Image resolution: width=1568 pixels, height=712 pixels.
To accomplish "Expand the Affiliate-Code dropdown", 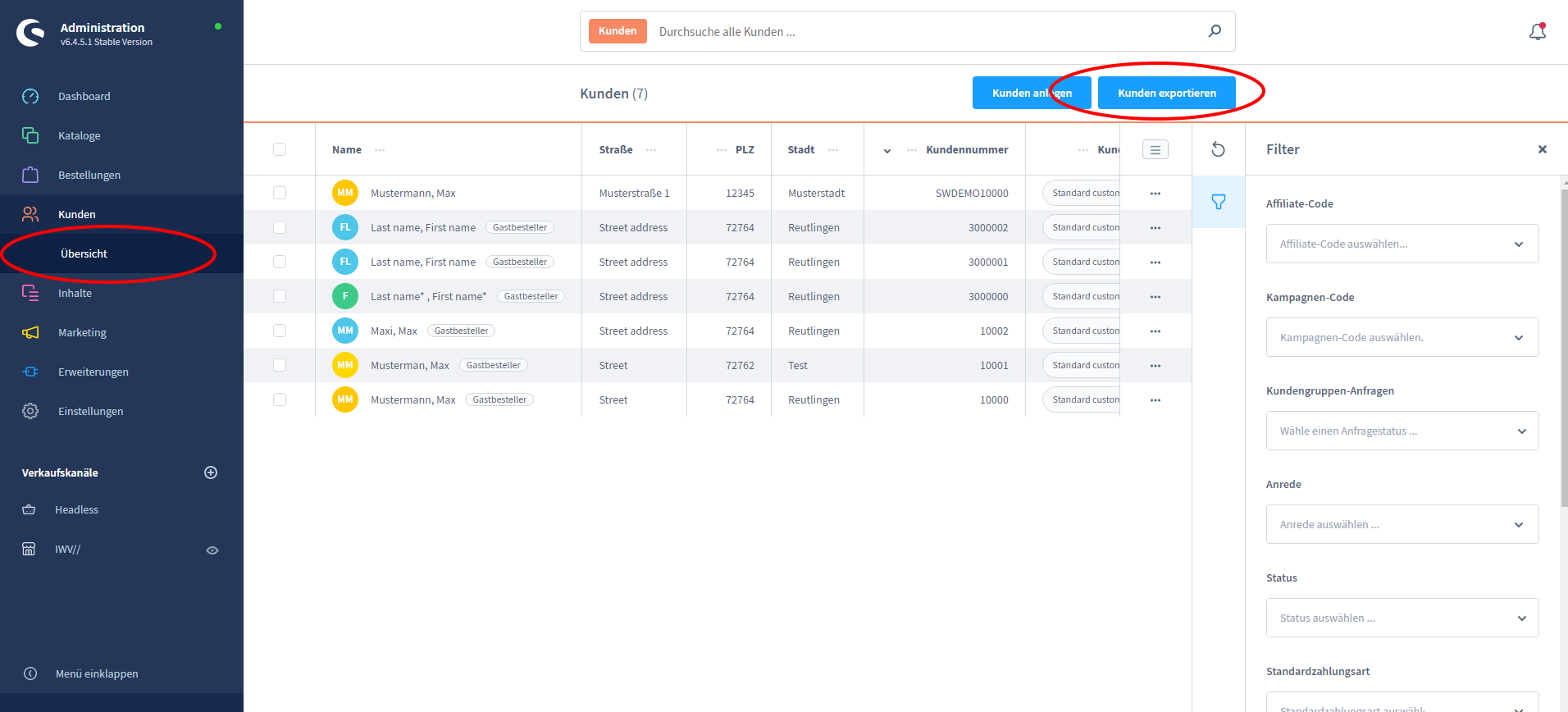I will [1402, 244].
